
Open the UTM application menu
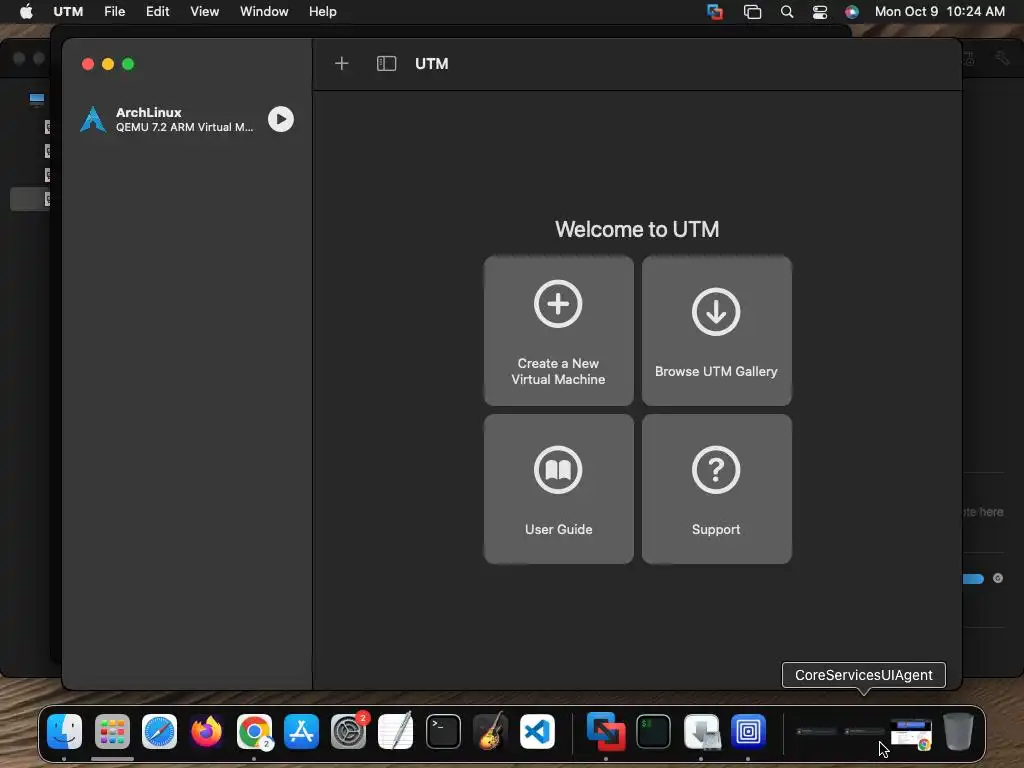click(x=68, y=11)
